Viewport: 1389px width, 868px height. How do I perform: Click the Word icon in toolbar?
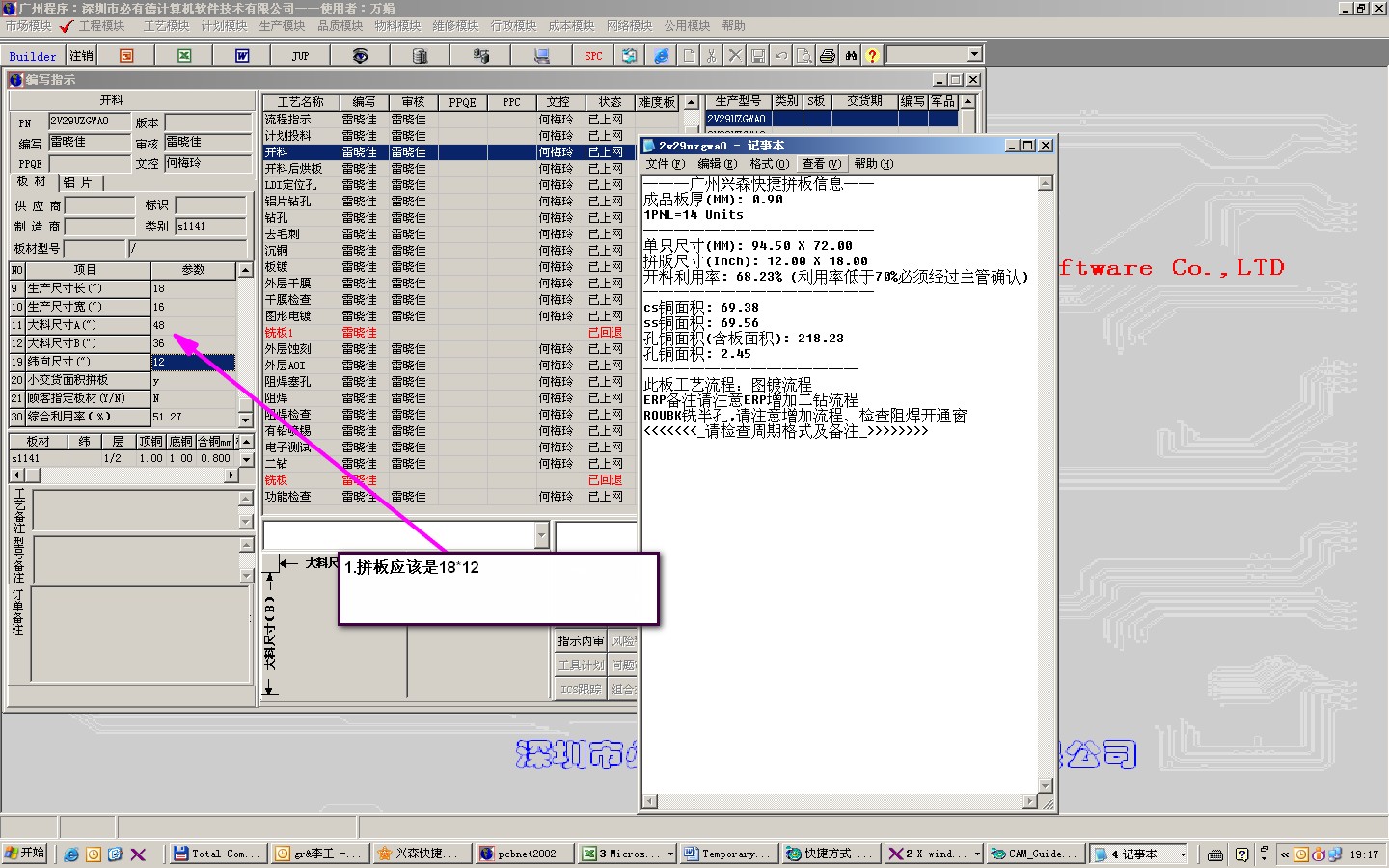click(242, 56)
